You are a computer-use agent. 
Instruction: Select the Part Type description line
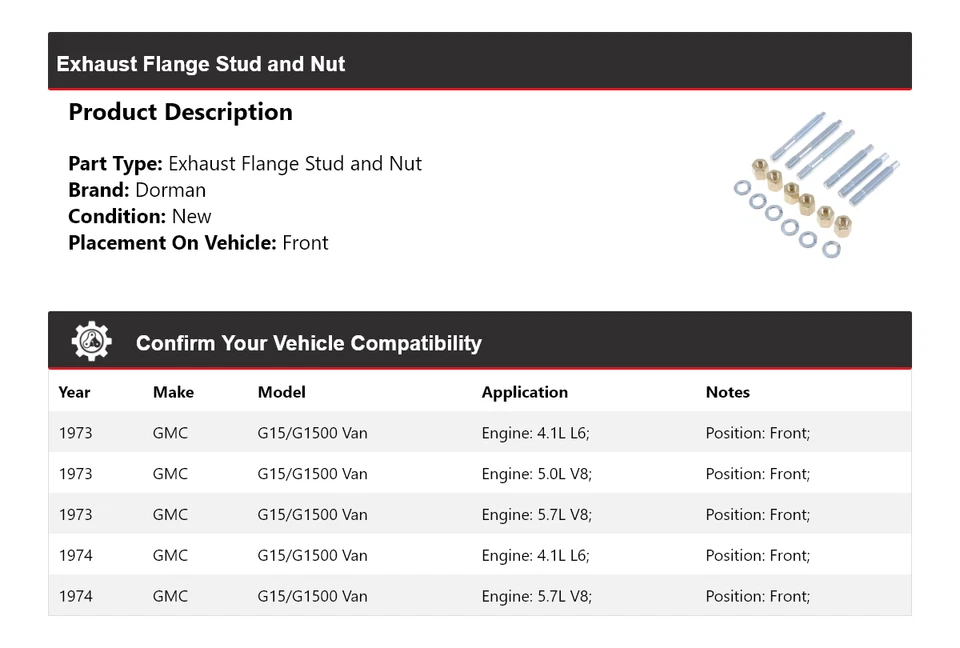click(245, 164)
